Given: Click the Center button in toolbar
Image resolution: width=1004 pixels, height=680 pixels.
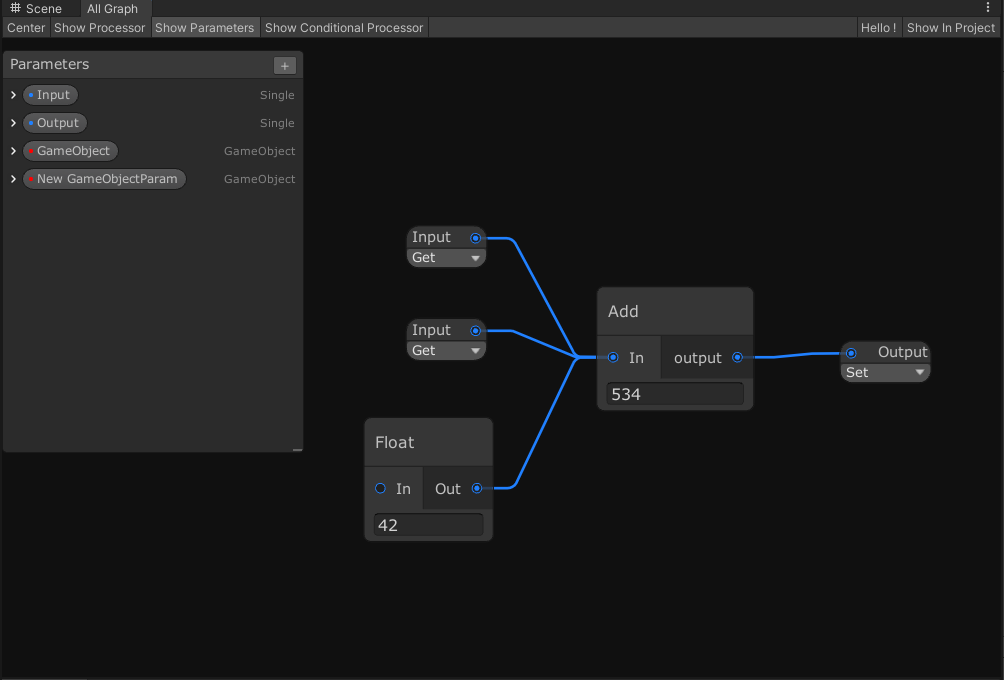Looking at the screenshot, I should tap(26, 28).
